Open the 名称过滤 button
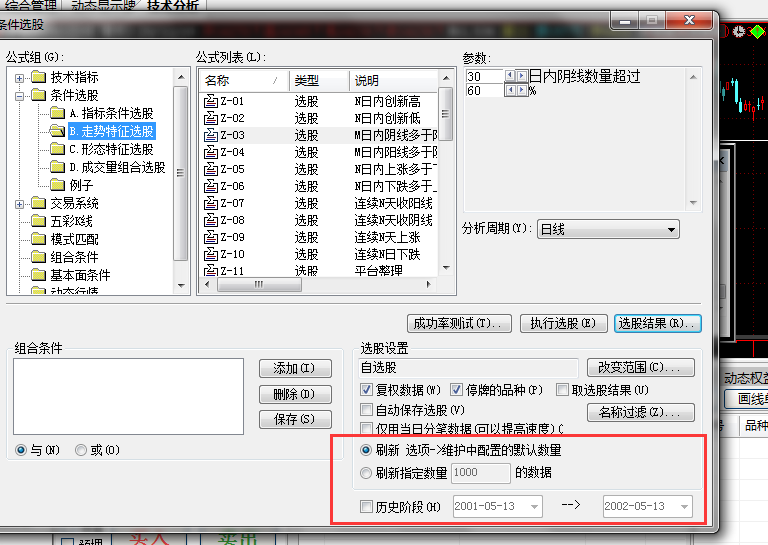The image size is (768, 545). 641,412
